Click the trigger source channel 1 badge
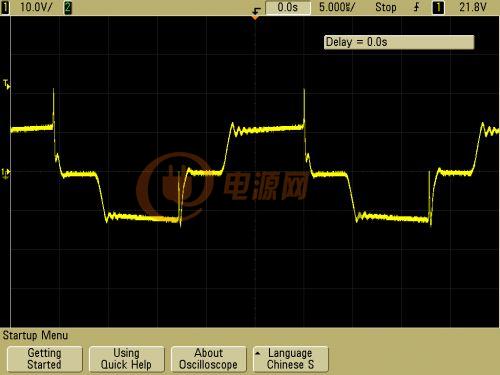Image resolution: width=500 pixels, height=375 pixels. point(438,7)
